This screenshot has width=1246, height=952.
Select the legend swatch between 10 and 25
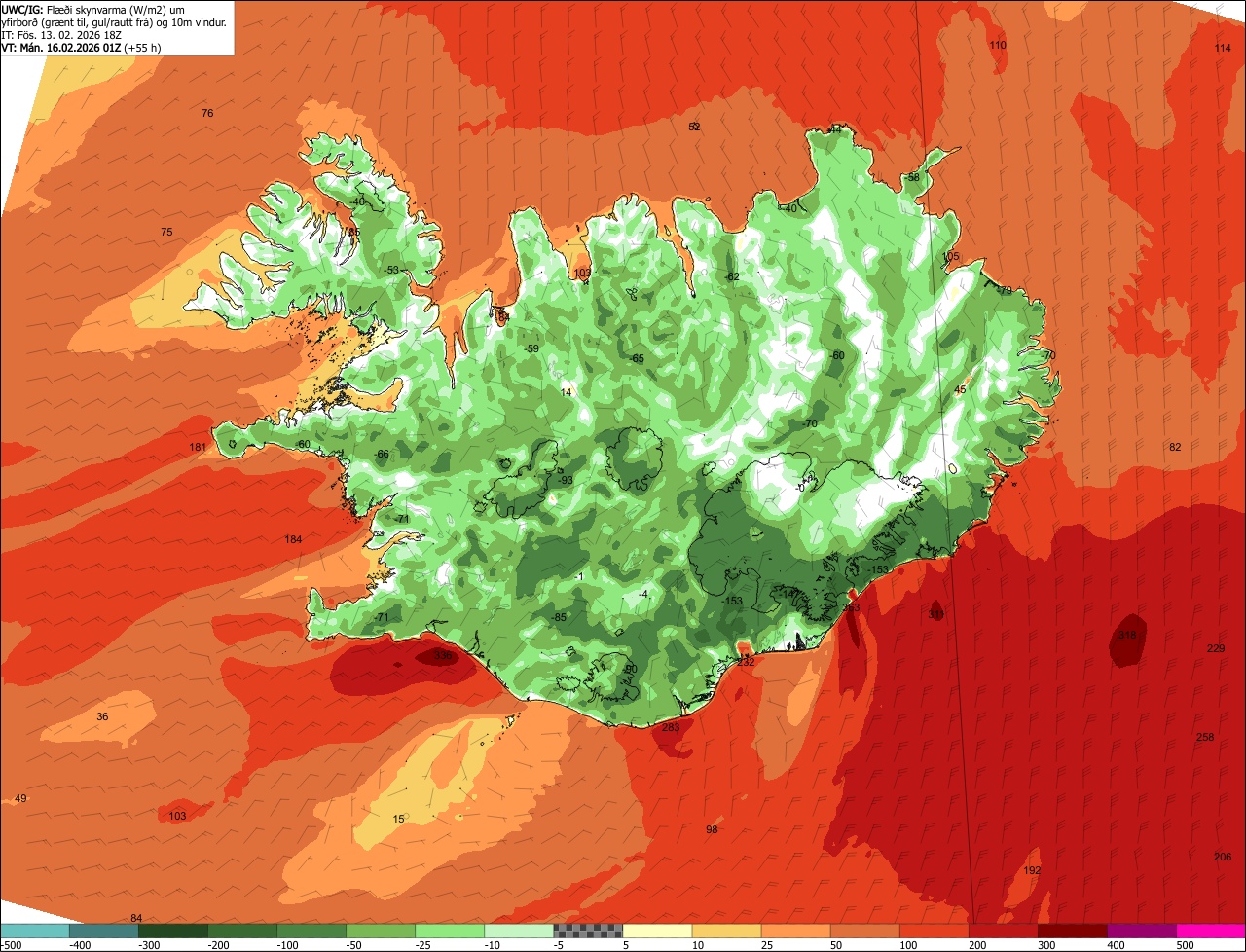point(726,931)
